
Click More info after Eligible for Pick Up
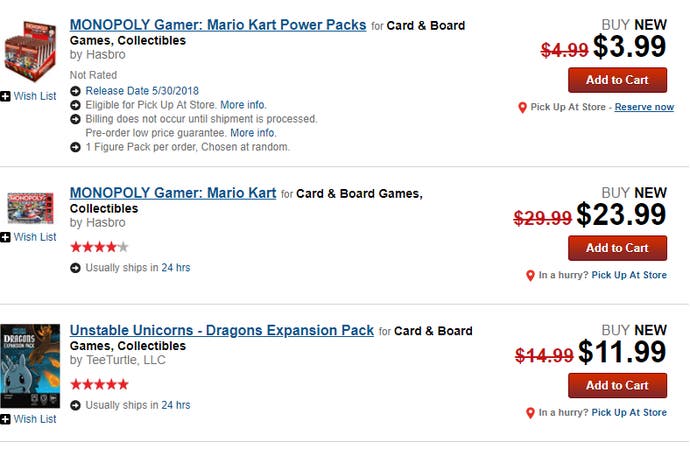[243, 105]
